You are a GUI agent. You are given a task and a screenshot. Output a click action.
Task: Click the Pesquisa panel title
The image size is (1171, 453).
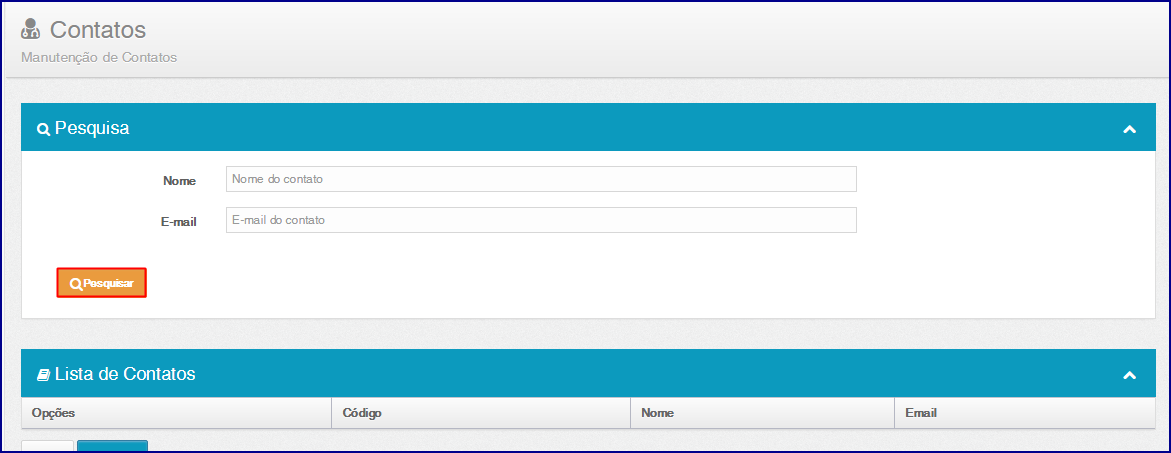92,128
